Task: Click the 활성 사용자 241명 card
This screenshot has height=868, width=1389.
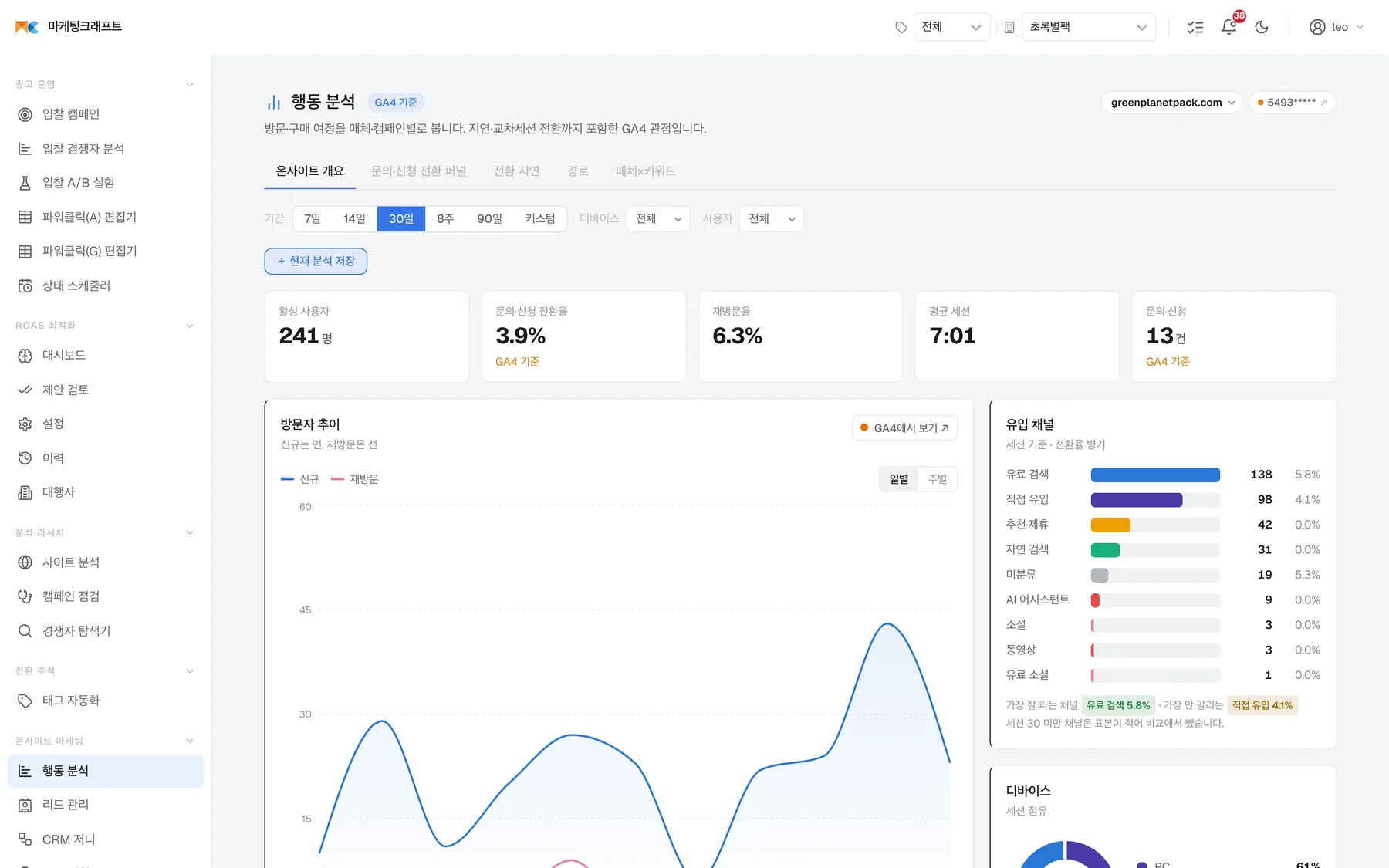Action: coord(367,336)
